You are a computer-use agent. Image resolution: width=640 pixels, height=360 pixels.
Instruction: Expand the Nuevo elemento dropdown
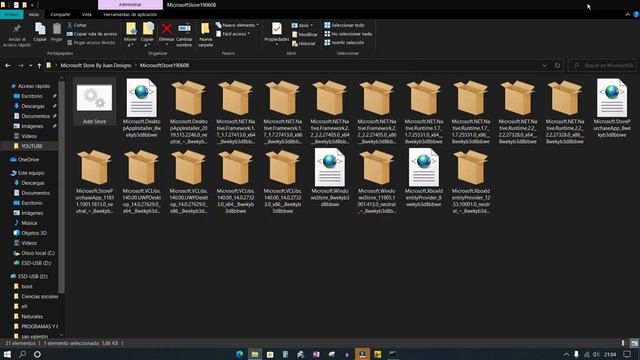[237, 25]
